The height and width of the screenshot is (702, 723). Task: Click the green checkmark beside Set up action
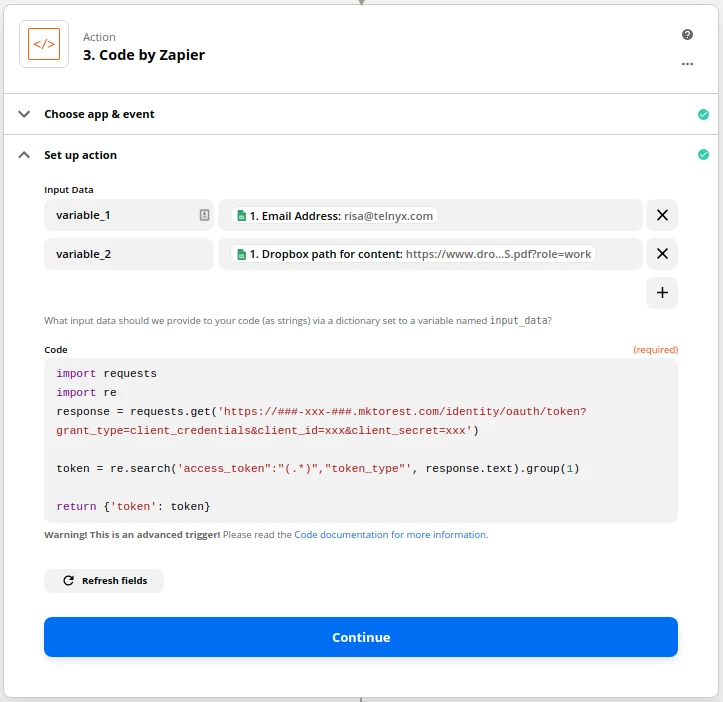(x=703, y=155)
